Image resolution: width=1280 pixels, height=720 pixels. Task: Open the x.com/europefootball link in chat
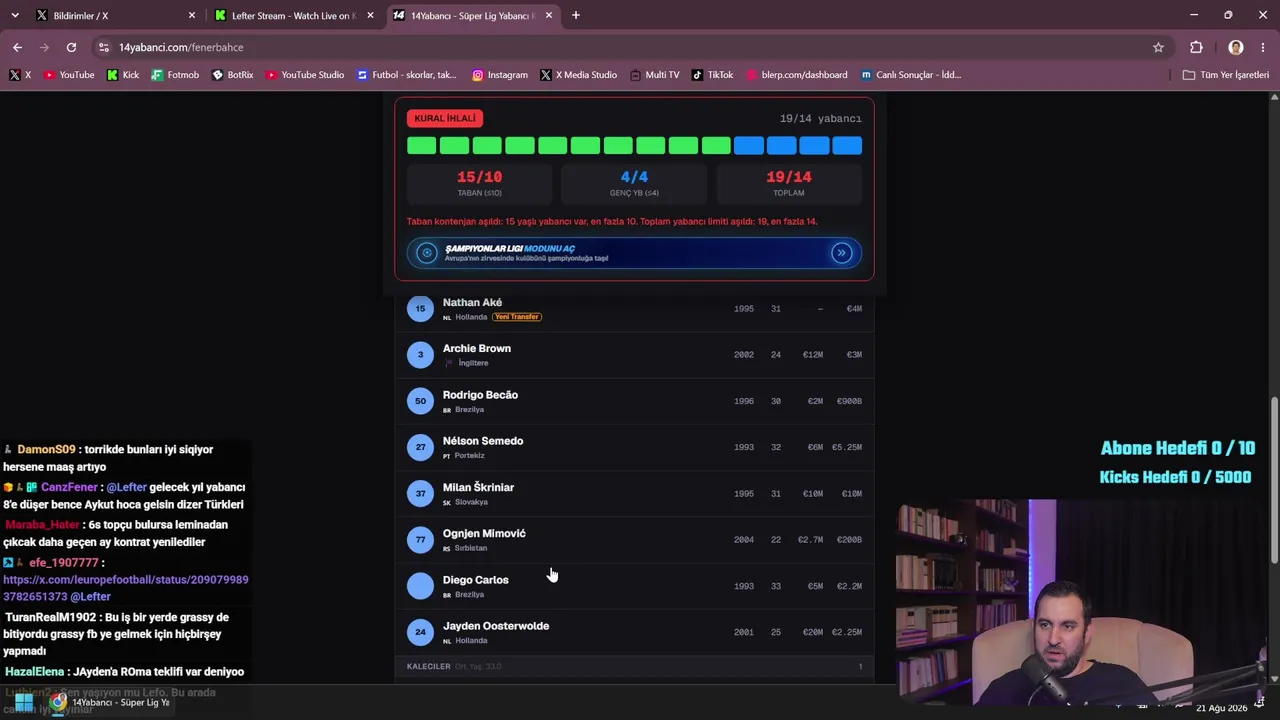[x=126, y=588]
